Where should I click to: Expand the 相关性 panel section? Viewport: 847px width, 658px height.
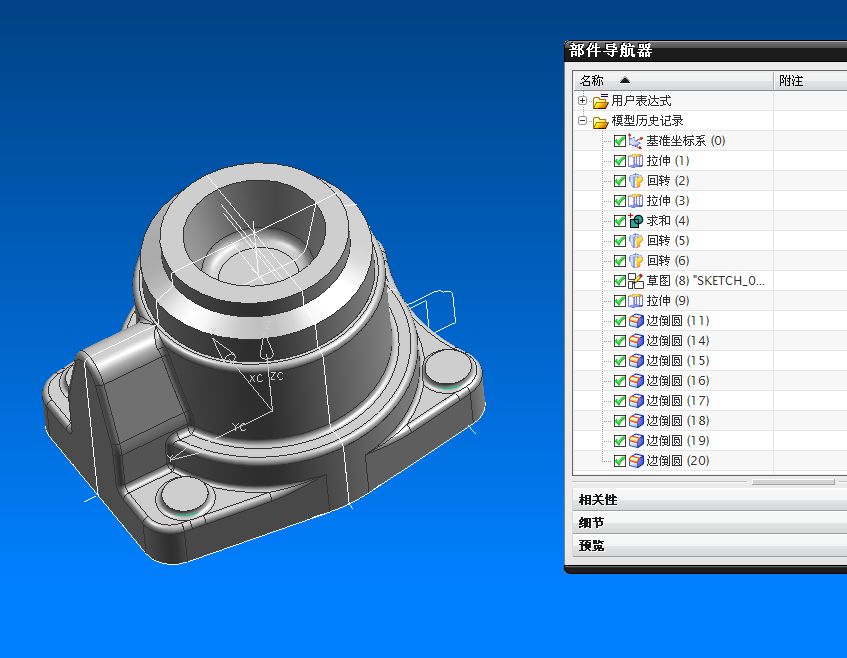tap(709, 500)
